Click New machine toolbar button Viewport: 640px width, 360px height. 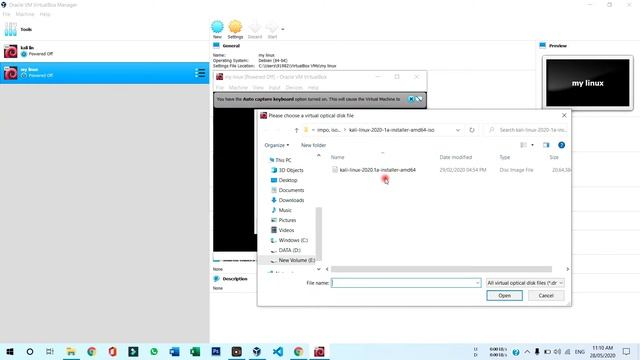click(x=217, y=29)
